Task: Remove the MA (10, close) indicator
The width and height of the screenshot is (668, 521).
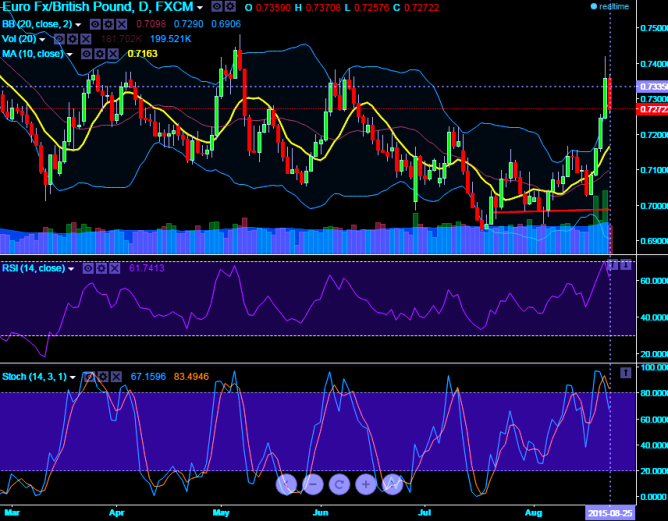Action: 113,54
